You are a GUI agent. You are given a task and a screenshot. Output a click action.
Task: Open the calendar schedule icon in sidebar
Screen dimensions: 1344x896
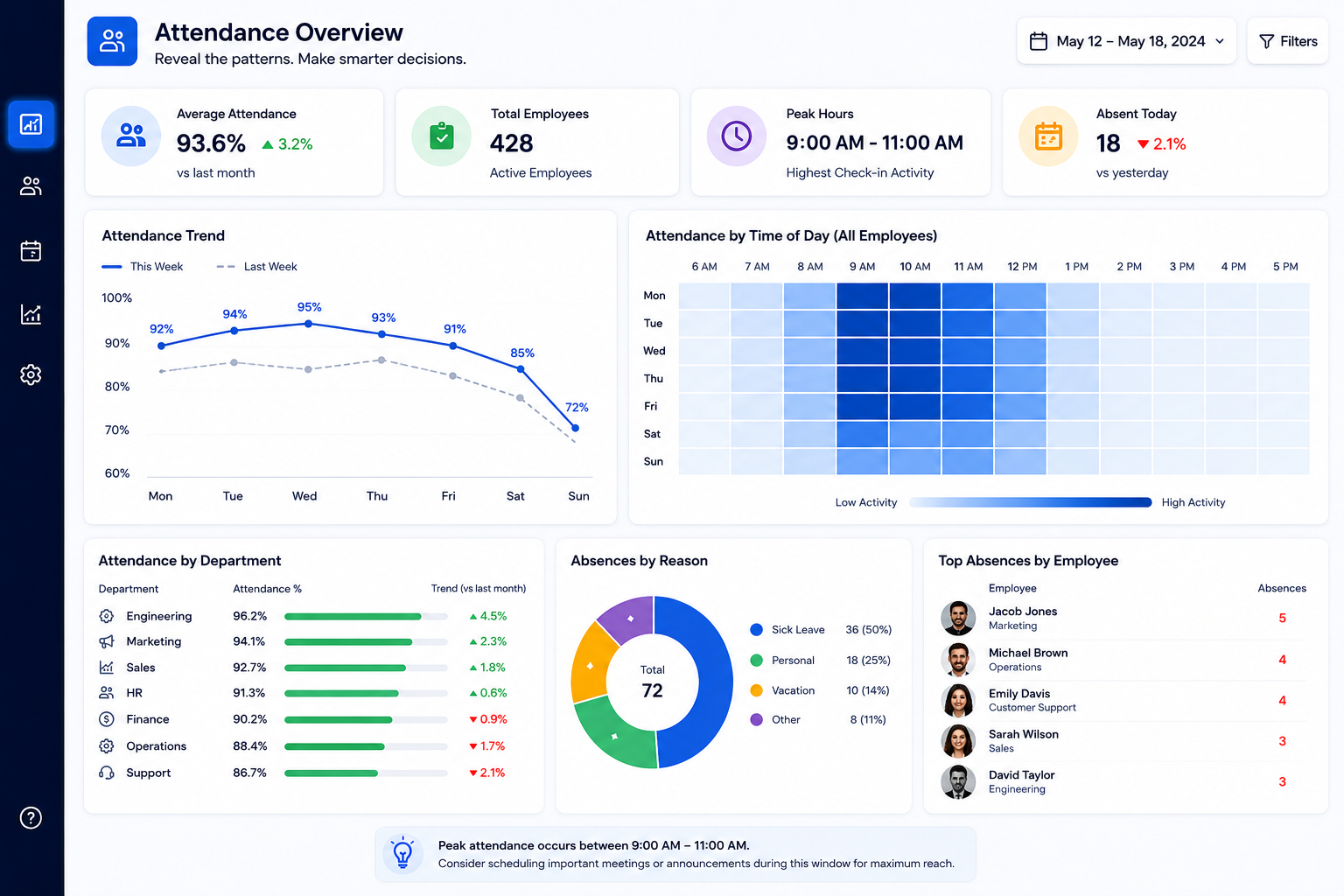[x=31, y=251]
